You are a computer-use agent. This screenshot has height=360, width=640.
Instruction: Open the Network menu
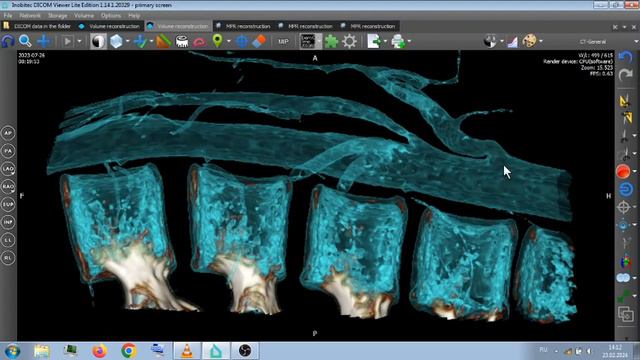pyautogui.click(x=30, y=16)
